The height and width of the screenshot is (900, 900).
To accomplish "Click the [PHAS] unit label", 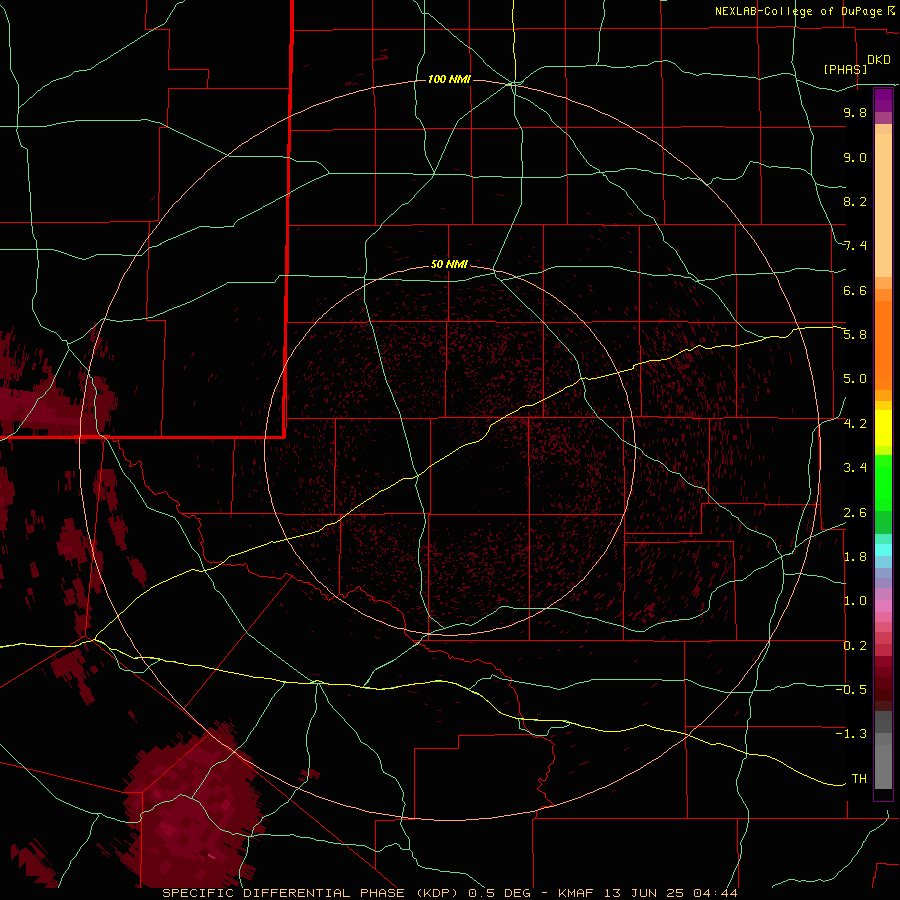I will 845,69.
